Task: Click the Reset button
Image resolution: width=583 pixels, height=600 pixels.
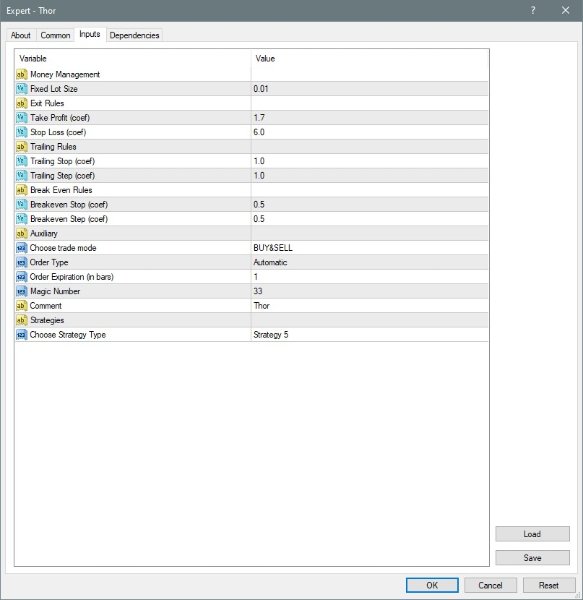Action: [x=549, y=585]
